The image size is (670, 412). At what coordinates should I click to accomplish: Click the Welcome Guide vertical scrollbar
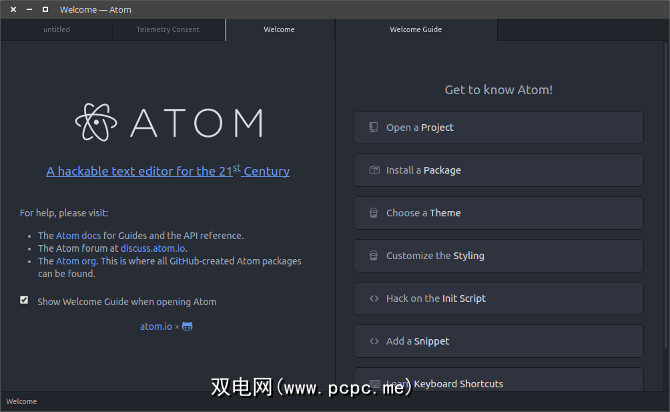[665, 200]
